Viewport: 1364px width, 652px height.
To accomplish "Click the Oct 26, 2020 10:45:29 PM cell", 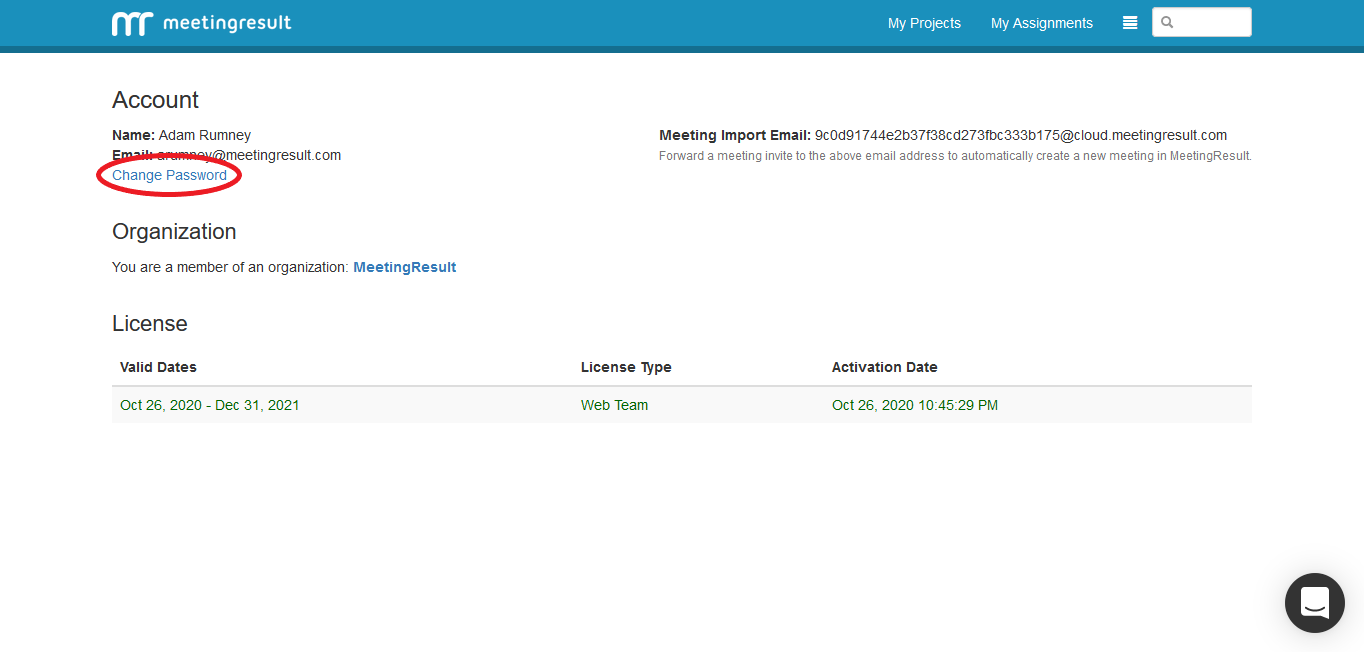I will 914,405.
